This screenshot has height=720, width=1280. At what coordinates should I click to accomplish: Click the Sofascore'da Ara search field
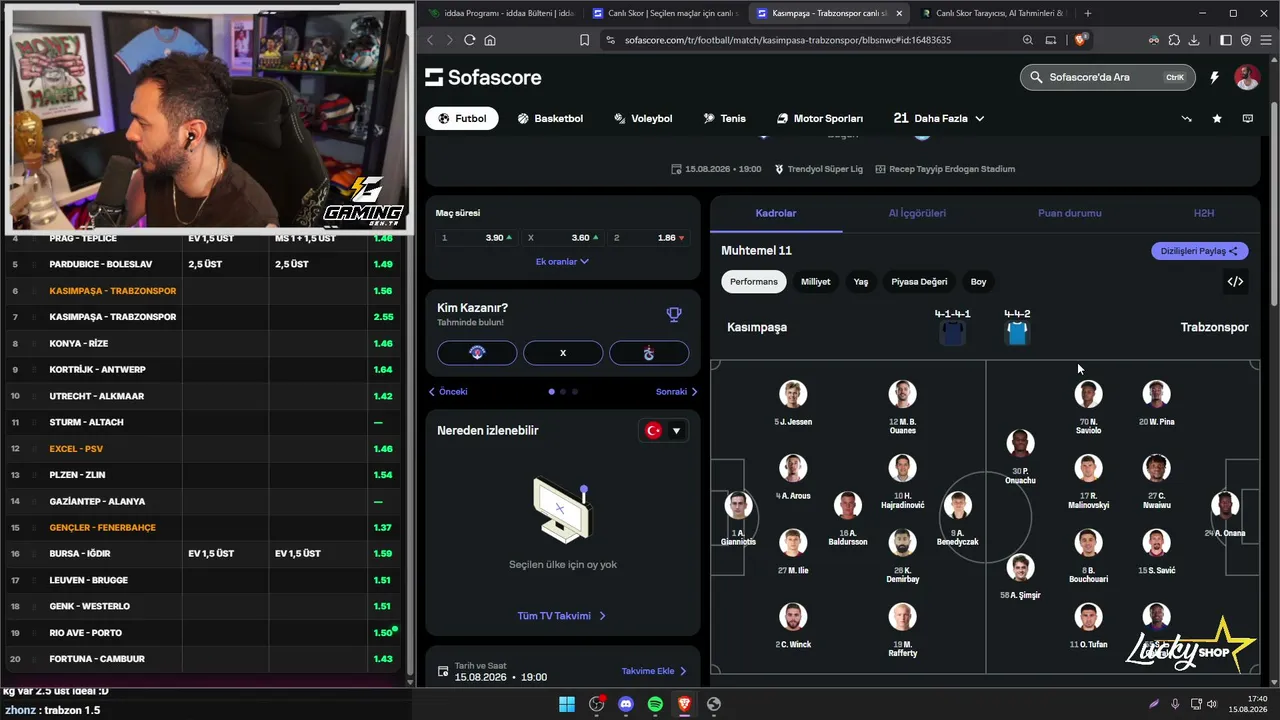click(1107, 77)
